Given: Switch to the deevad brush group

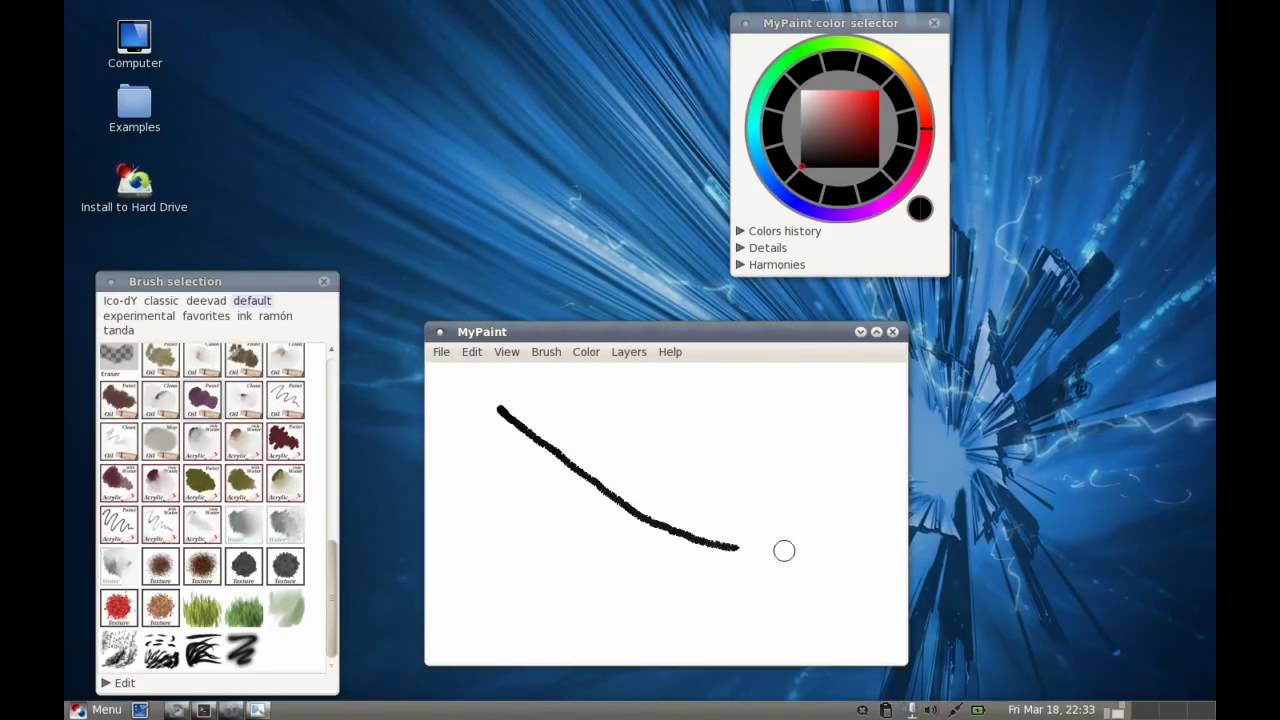Looking at the screenshot, I should 206,301.
